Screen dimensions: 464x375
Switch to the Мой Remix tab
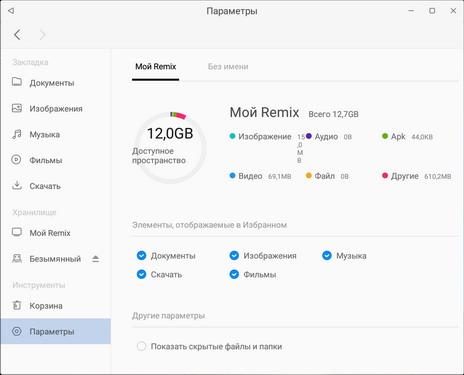156,67
